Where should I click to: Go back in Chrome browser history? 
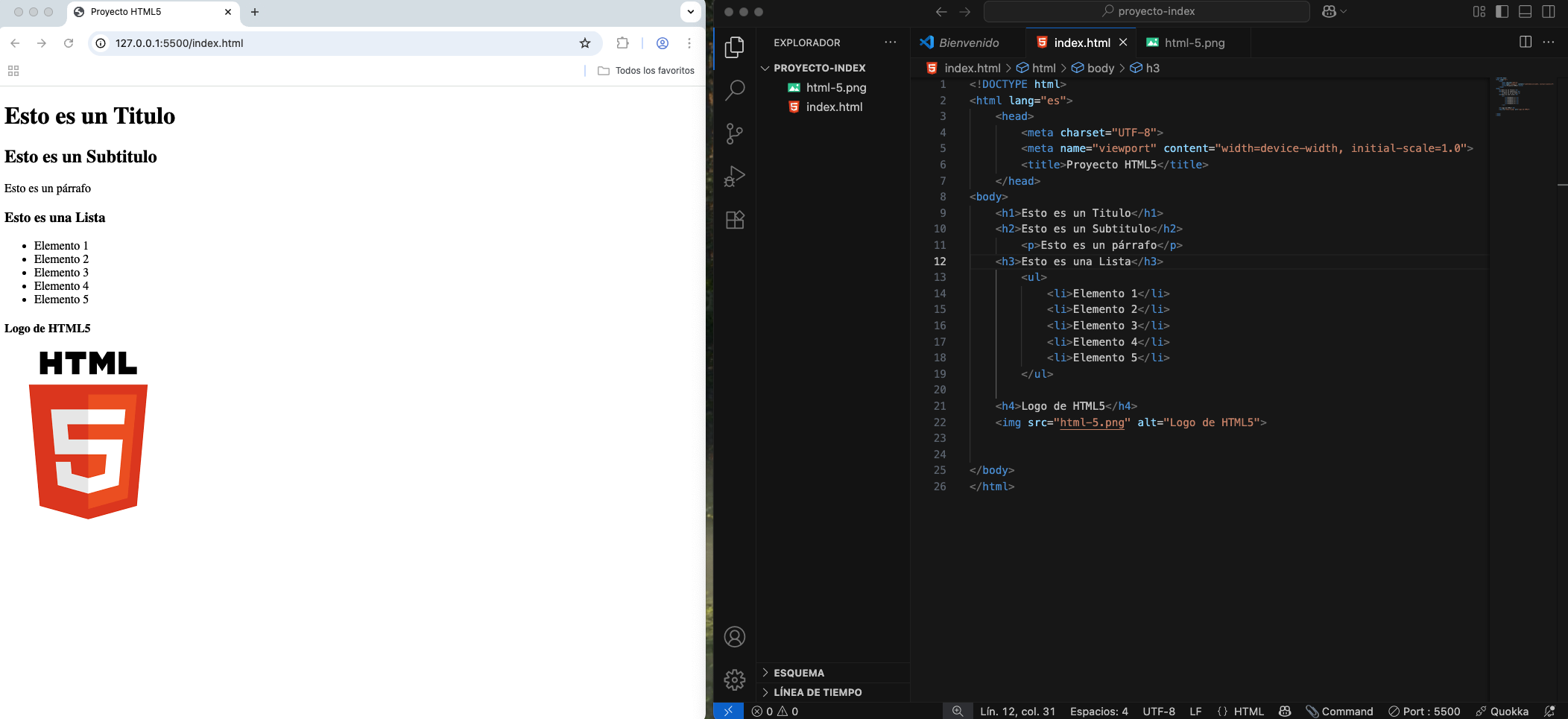click(x=15, y=43)
